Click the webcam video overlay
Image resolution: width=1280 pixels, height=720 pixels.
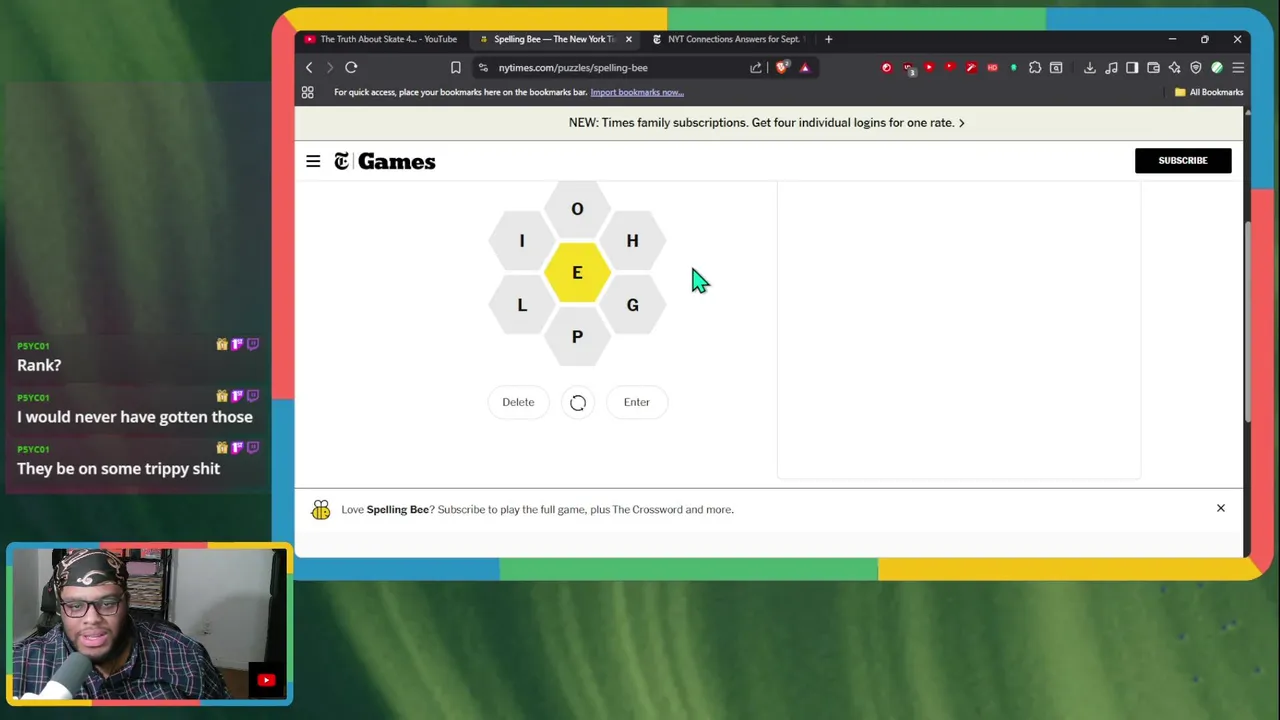149,624
